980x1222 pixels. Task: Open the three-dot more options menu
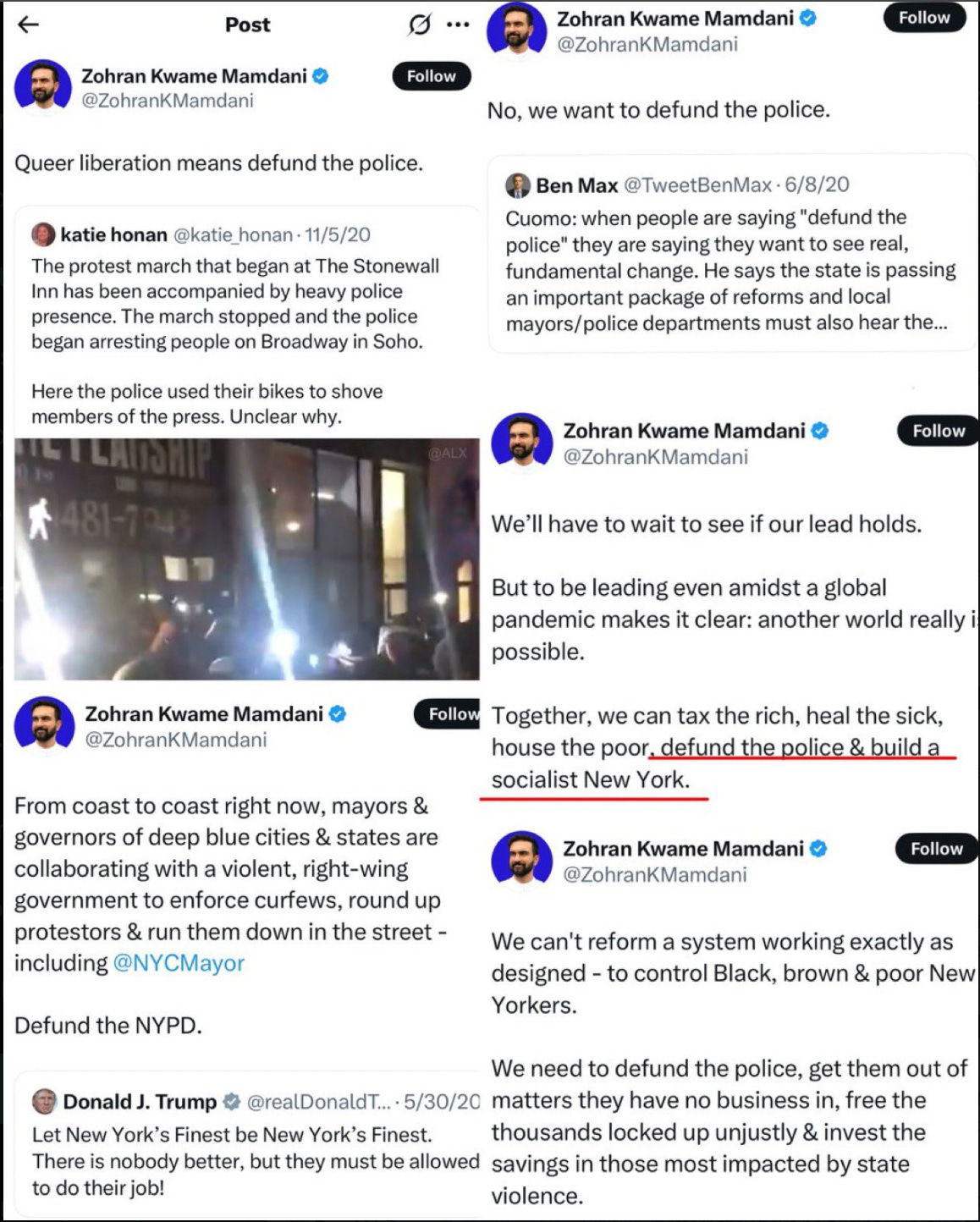click(x=458, y=25)
